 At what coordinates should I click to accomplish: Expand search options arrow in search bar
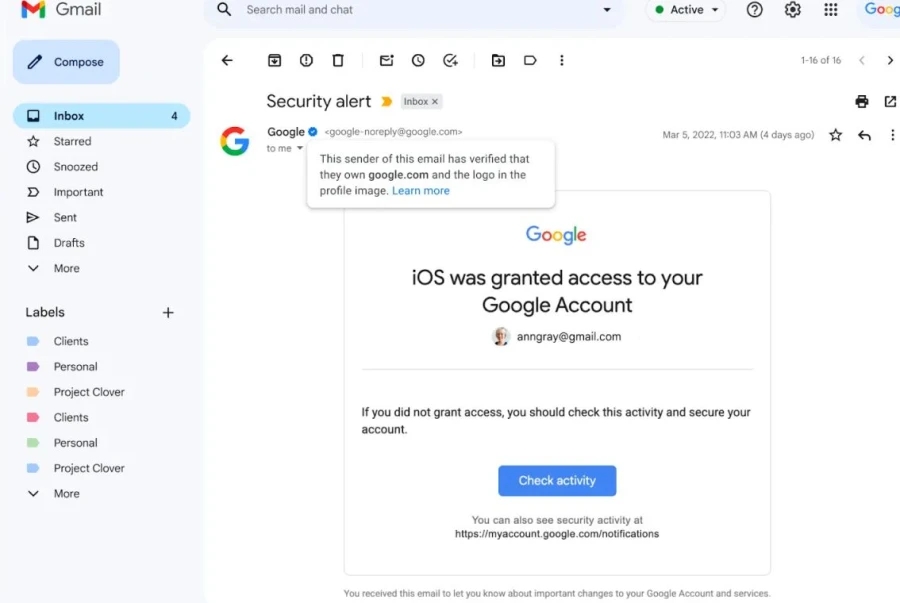607,10
